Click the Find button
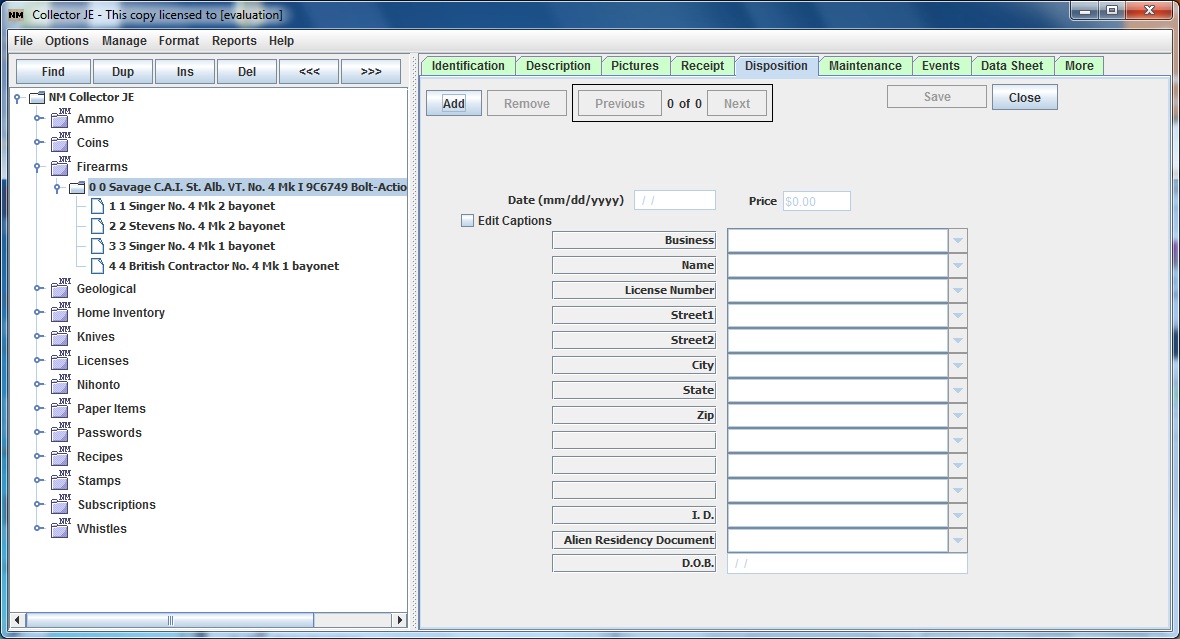This screenshot has width=1180, height=639. click(53, 72)
